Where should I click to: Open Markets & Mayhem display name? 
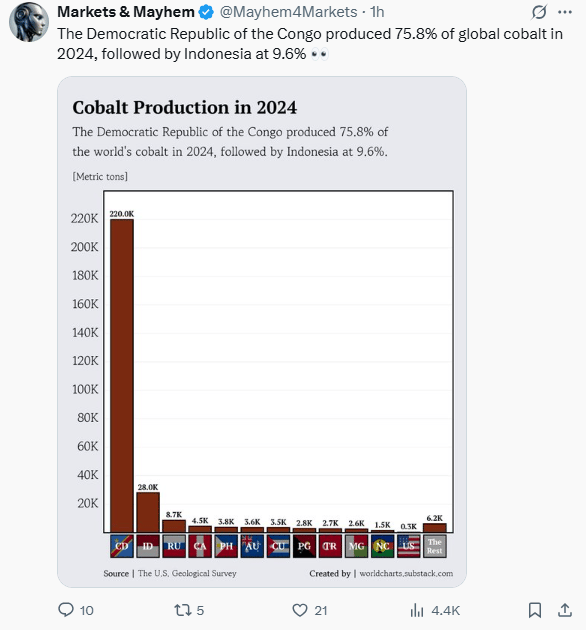tap(126, 12)
